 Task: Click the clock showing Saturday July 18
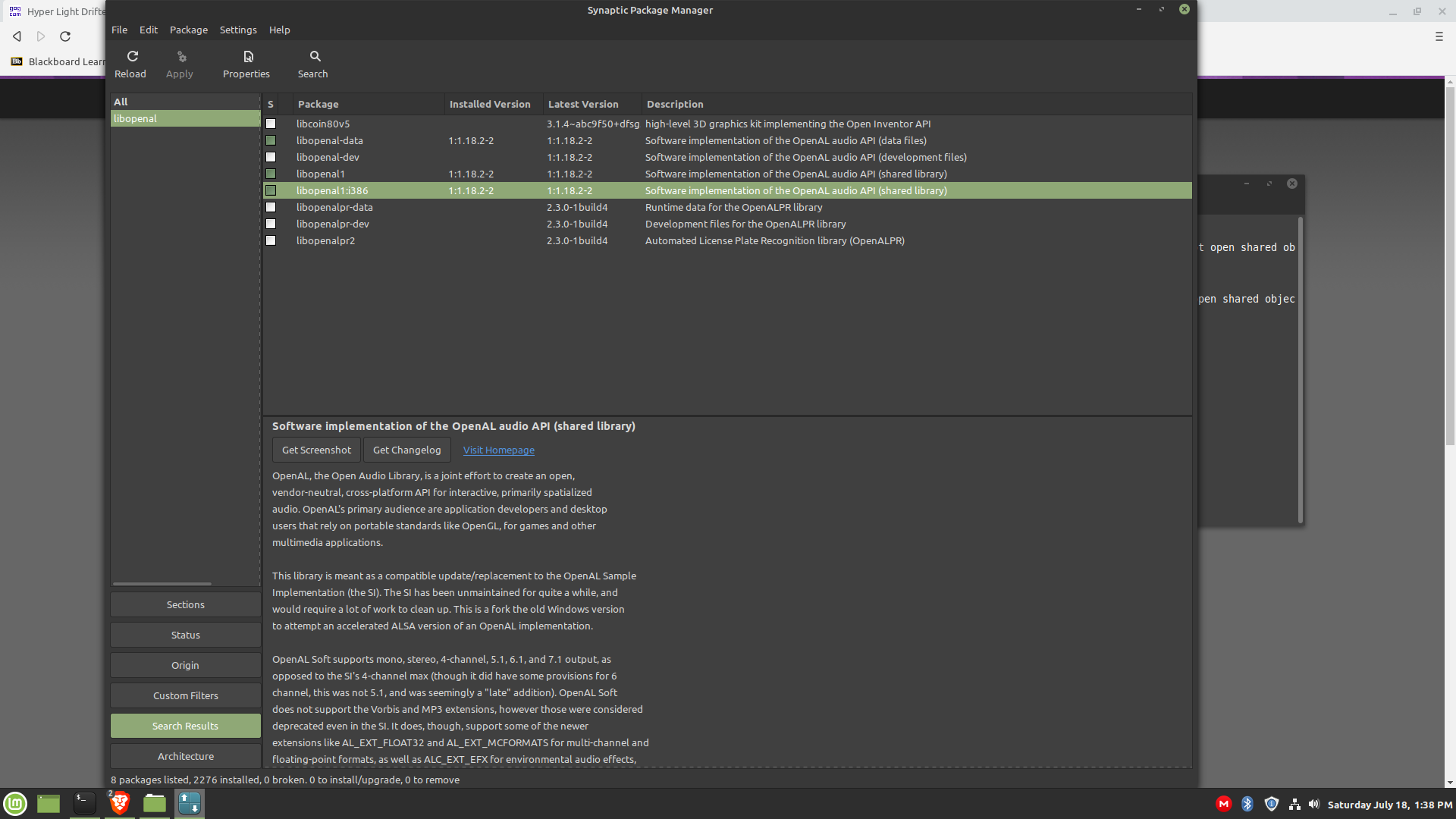click(1390, 804)
